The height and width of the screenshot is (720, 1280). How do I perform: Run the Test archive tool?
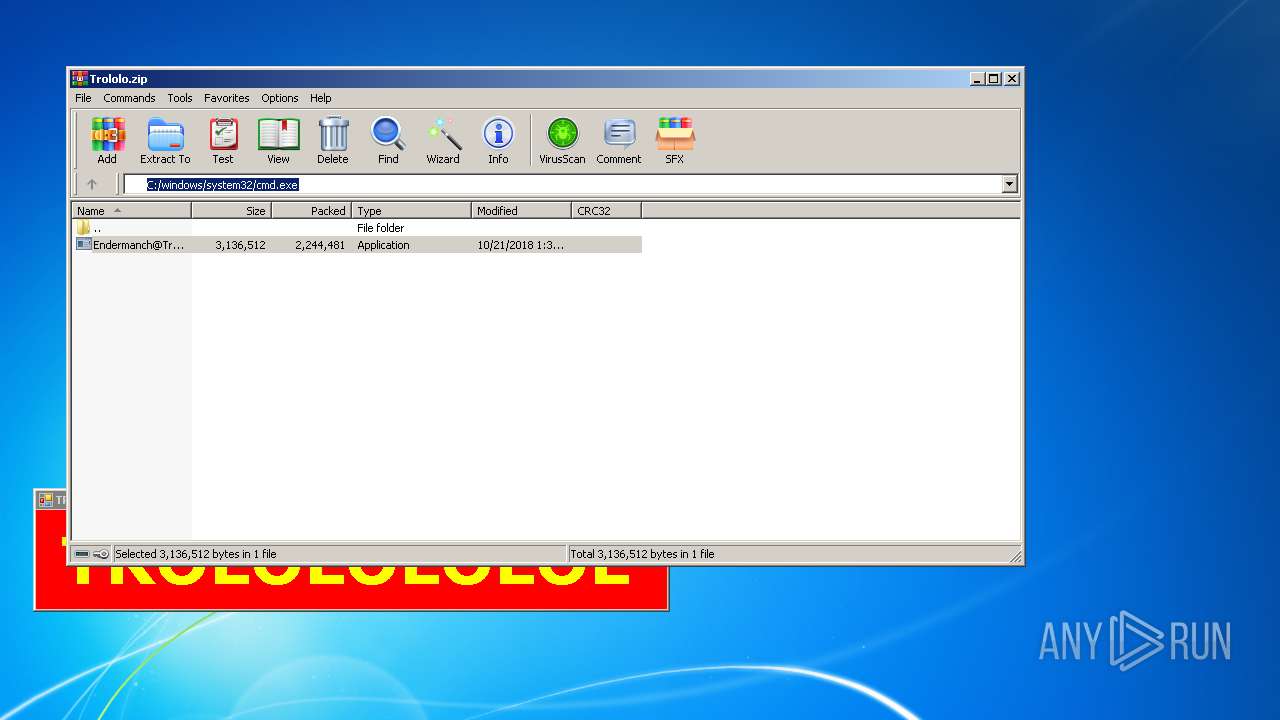223,140
